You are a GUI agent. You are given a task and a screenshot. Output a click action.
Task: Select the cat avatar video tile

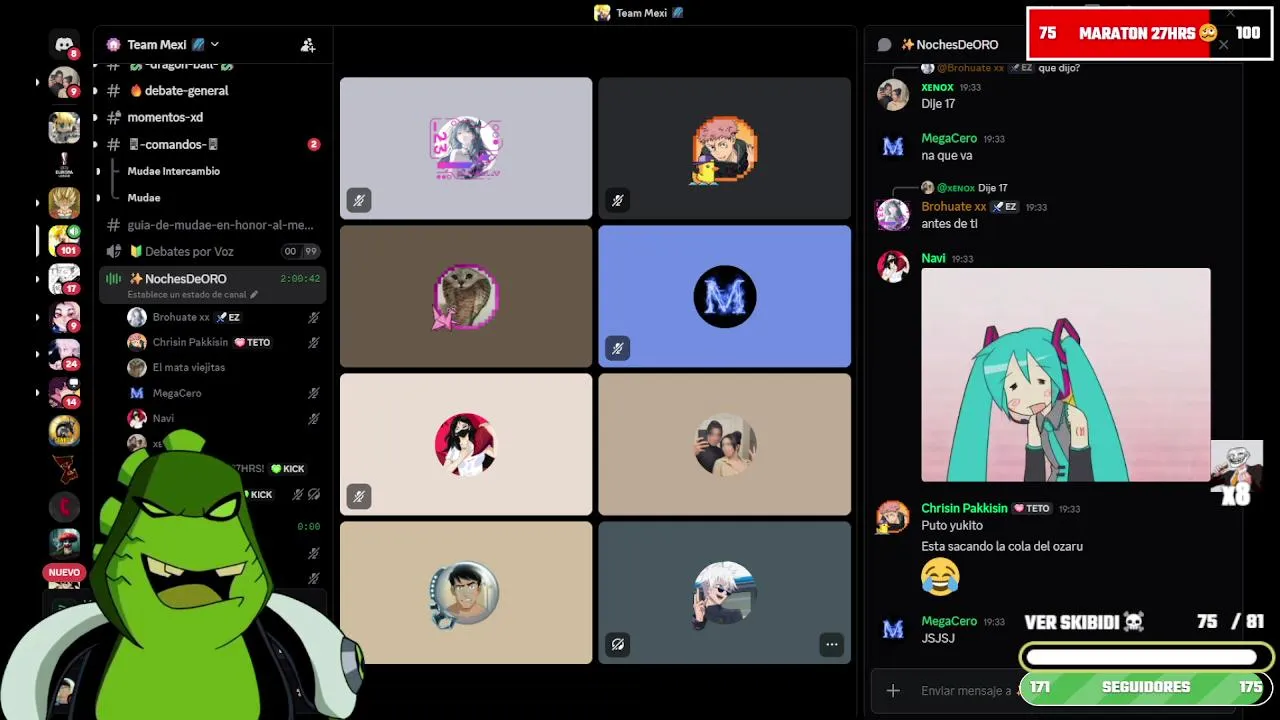point(466,296)
